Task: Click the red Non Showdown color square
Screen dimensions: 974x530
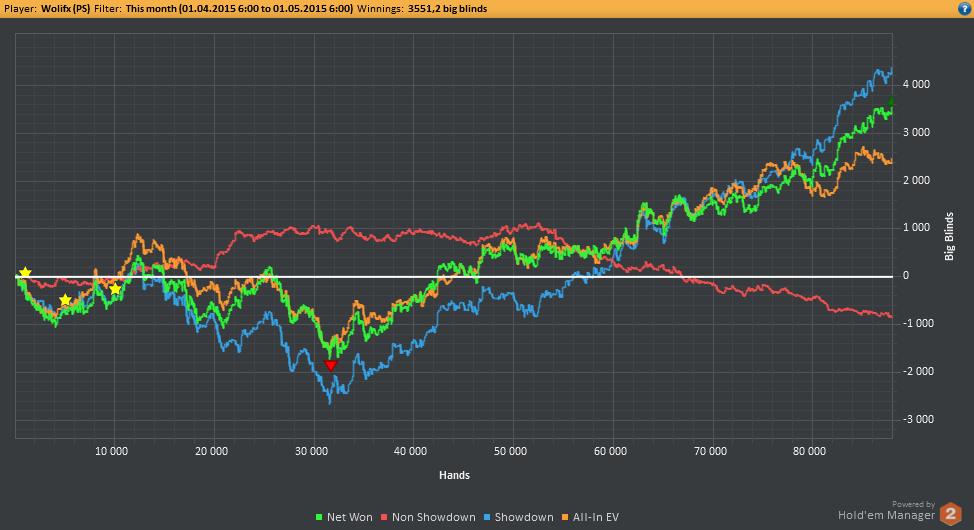Action: click(x=384, y=517)
